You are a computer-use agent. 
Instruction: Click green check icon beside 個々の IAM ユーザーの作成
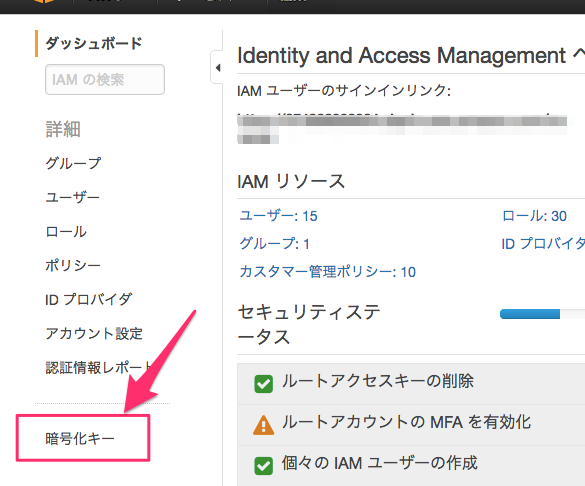pyautogui.click(x=263, y=466)
